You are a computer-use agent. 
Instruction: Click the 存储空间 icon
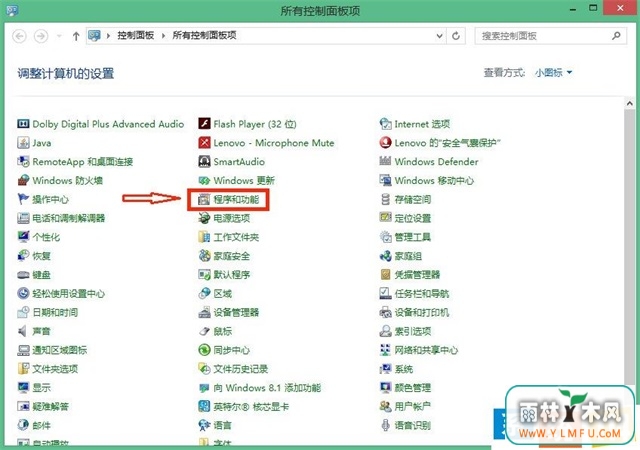pos(385,199)
